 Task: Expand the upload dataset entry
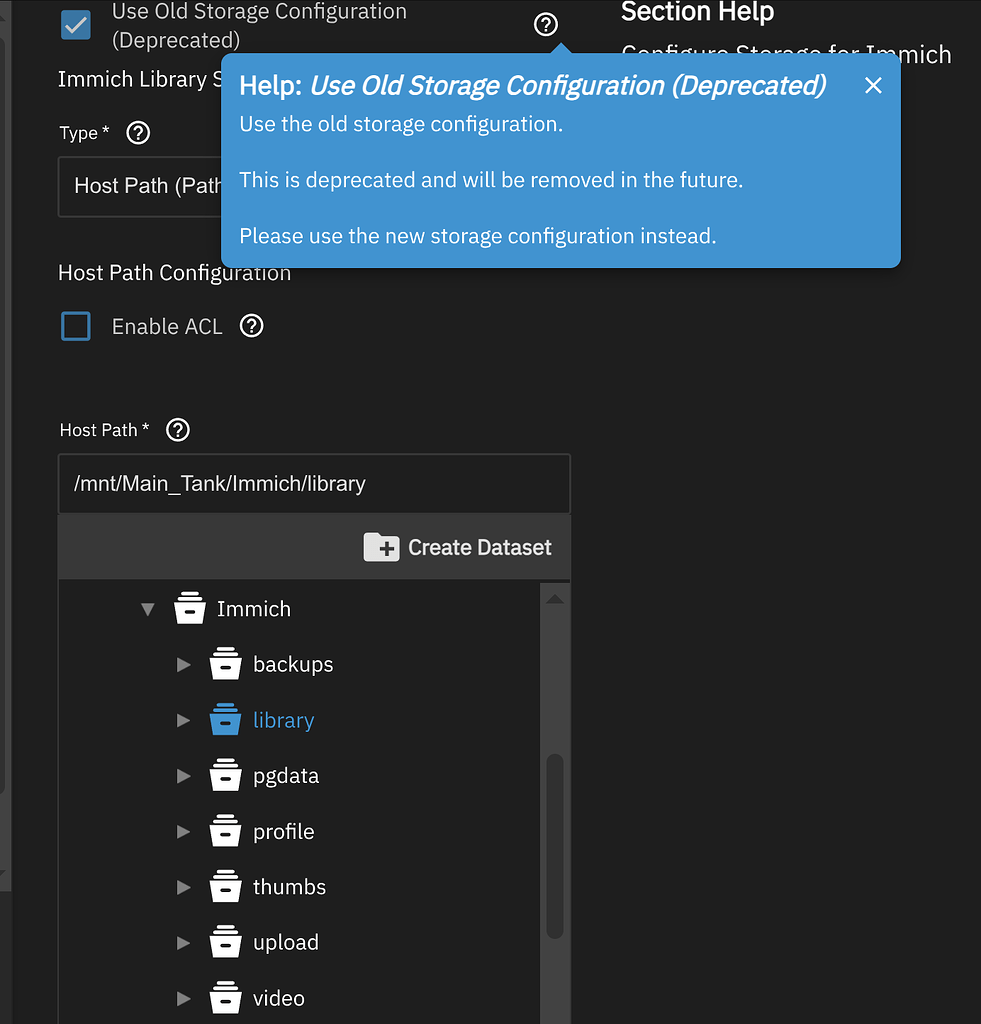(x=183, y=942)
